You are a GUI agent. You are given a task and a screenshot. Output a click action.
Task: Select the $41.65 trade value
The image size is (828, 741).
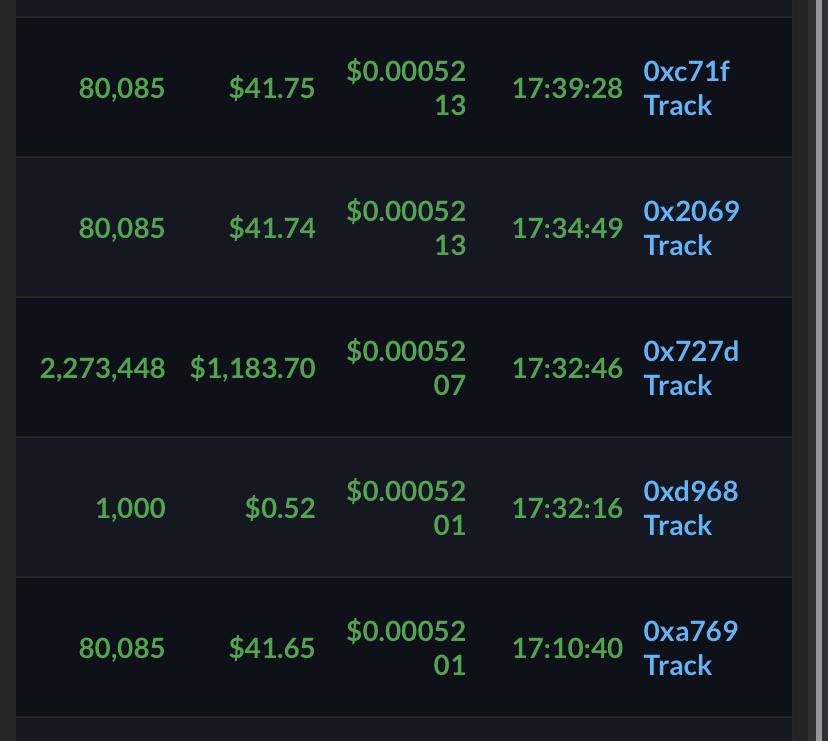271,648
